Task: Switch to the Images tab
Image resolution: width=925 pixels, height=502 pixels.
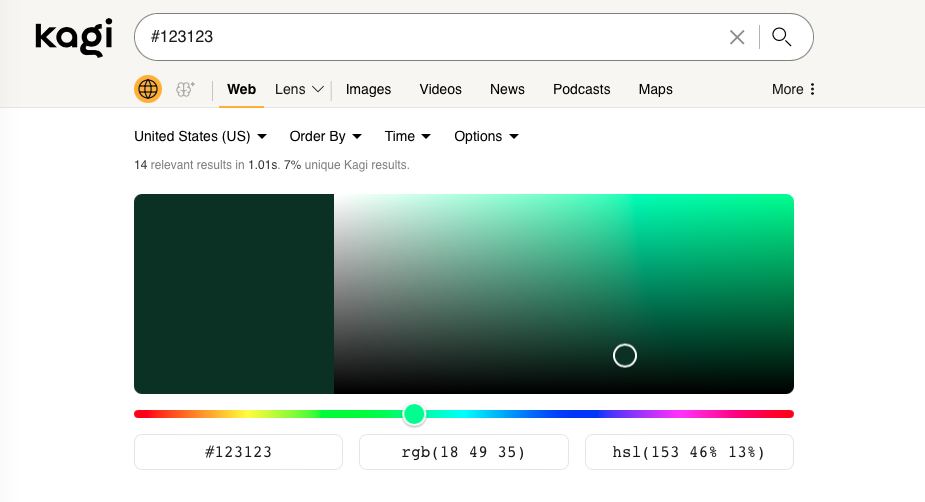Action: click(368, 89)
